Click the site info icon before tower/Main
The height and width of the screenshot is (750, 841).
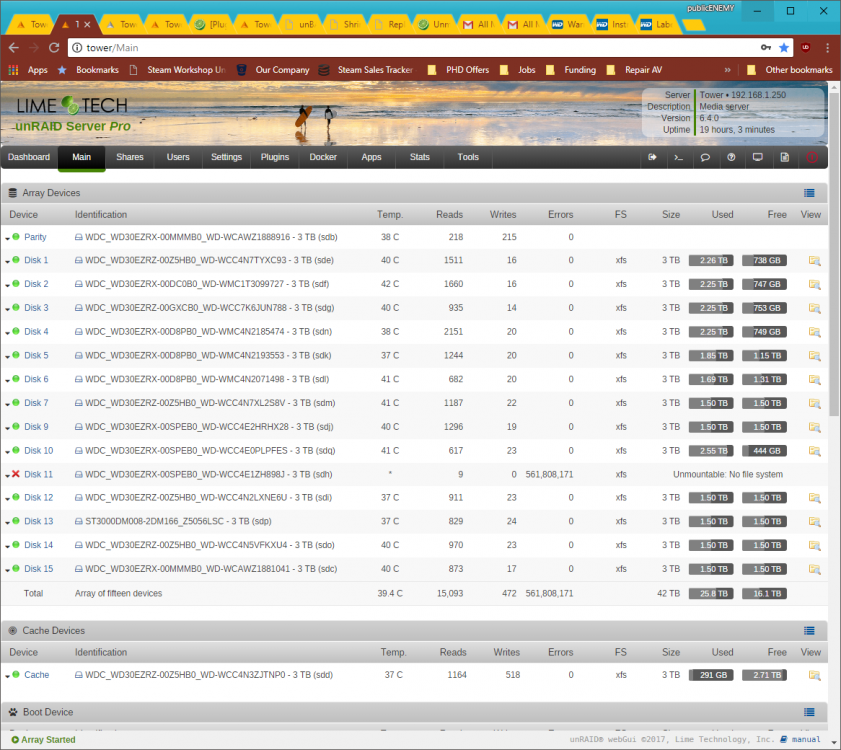pos(77,48)
